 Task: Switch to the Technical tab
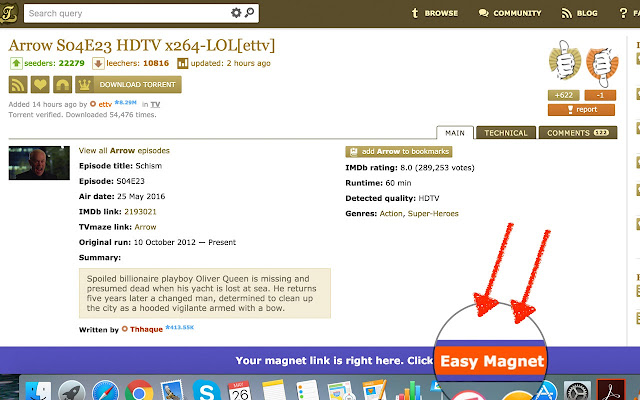point(506,133)
